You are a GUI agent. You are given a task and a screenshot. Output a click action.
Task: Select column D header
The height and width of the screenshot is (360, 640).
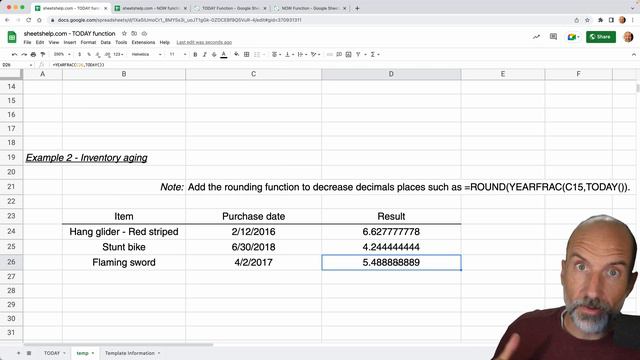pyautogui.click(x=391, y=74)
